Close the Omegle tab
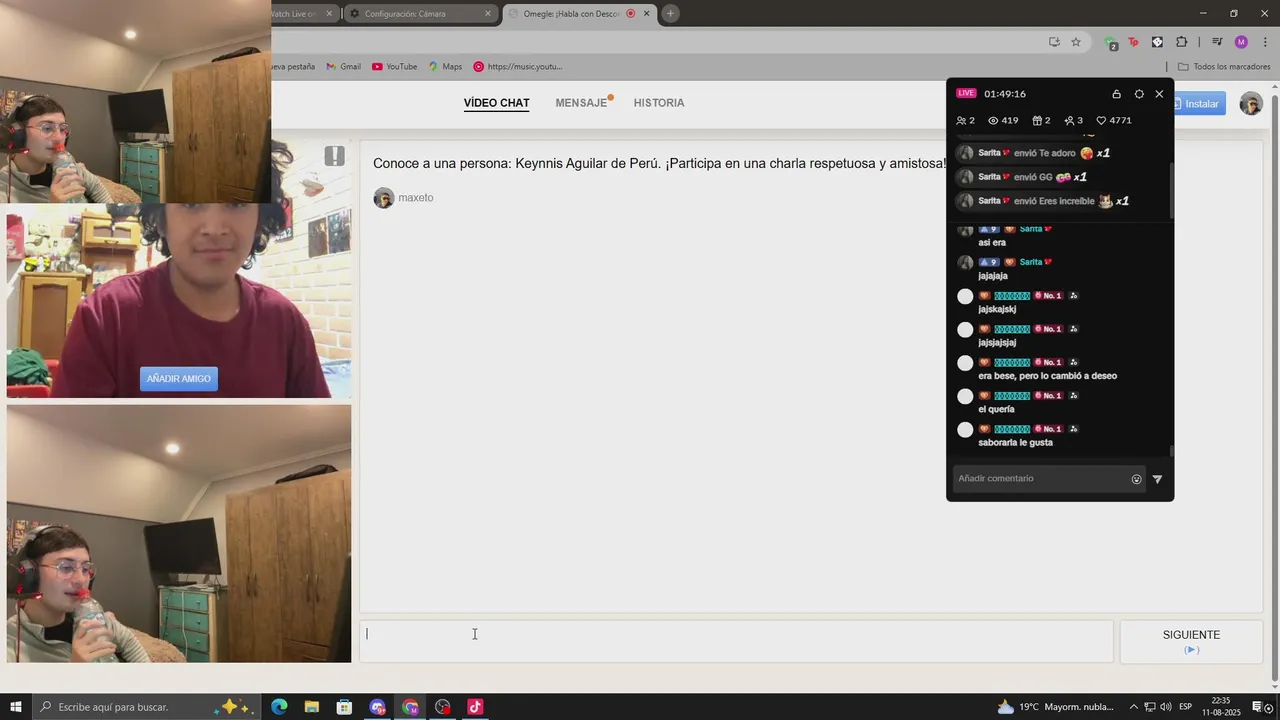Viewport: 1280px width, 720px height. [x=646, y=14]
